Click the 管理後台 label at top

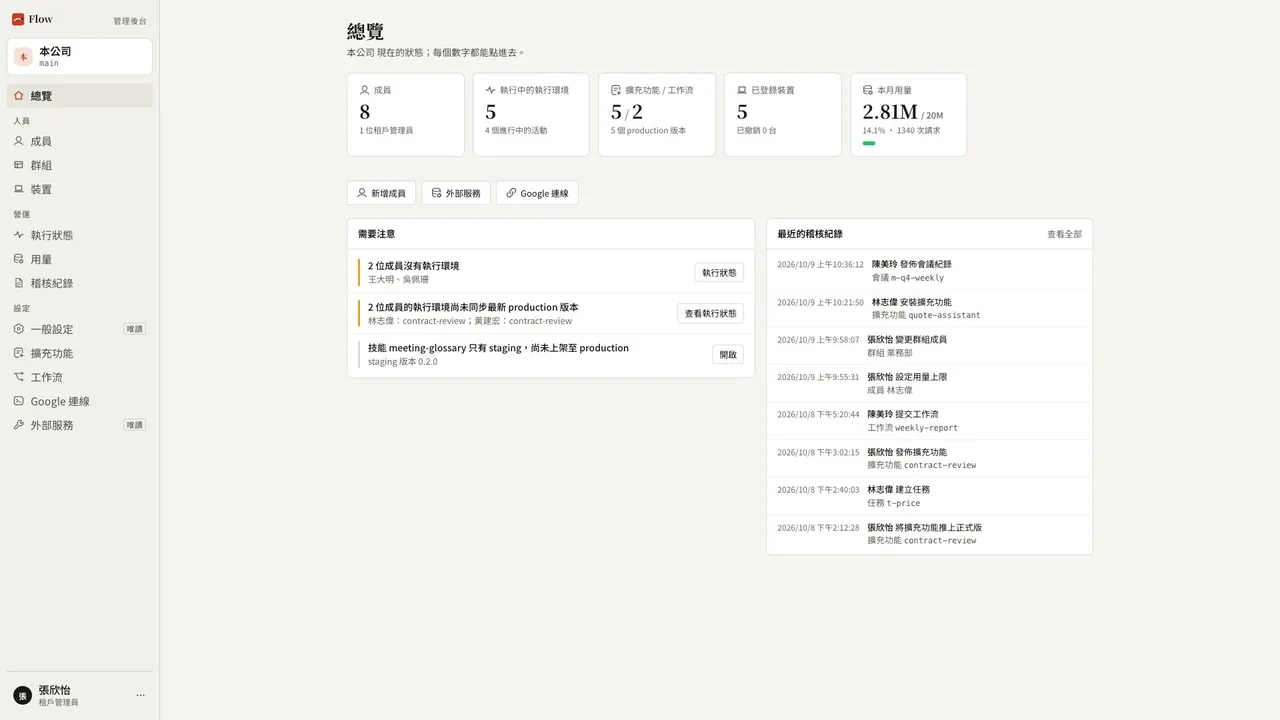pyautogui.click(x=130, y=20)
